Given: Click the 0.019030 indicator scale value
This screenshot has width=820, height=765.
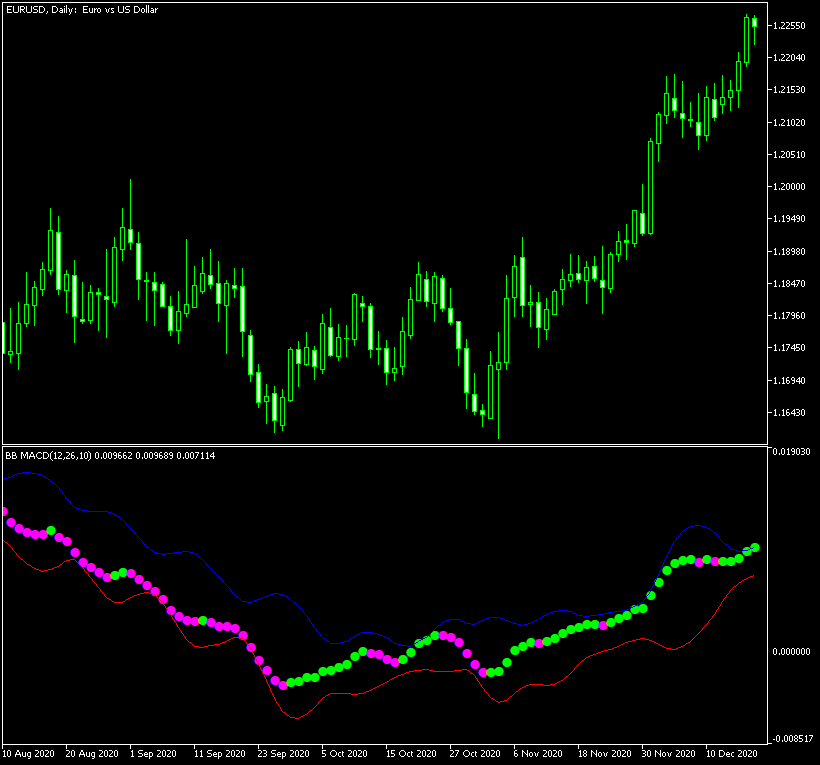Looking at the screenshot, I should pyautogui.click(x=793, y=452).
